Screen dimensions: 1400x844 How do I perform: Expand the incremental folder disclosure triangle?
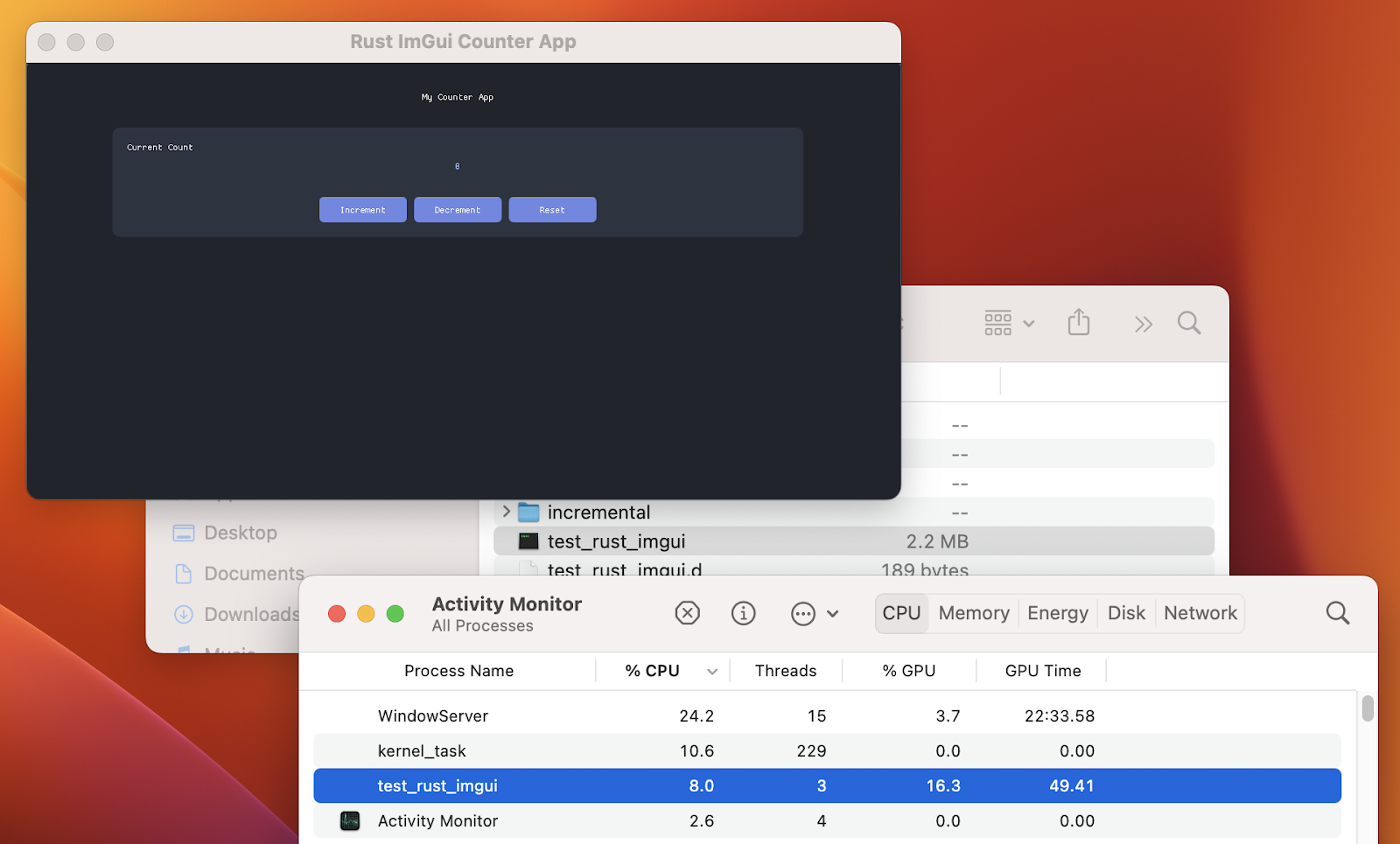tap(506, 512)
